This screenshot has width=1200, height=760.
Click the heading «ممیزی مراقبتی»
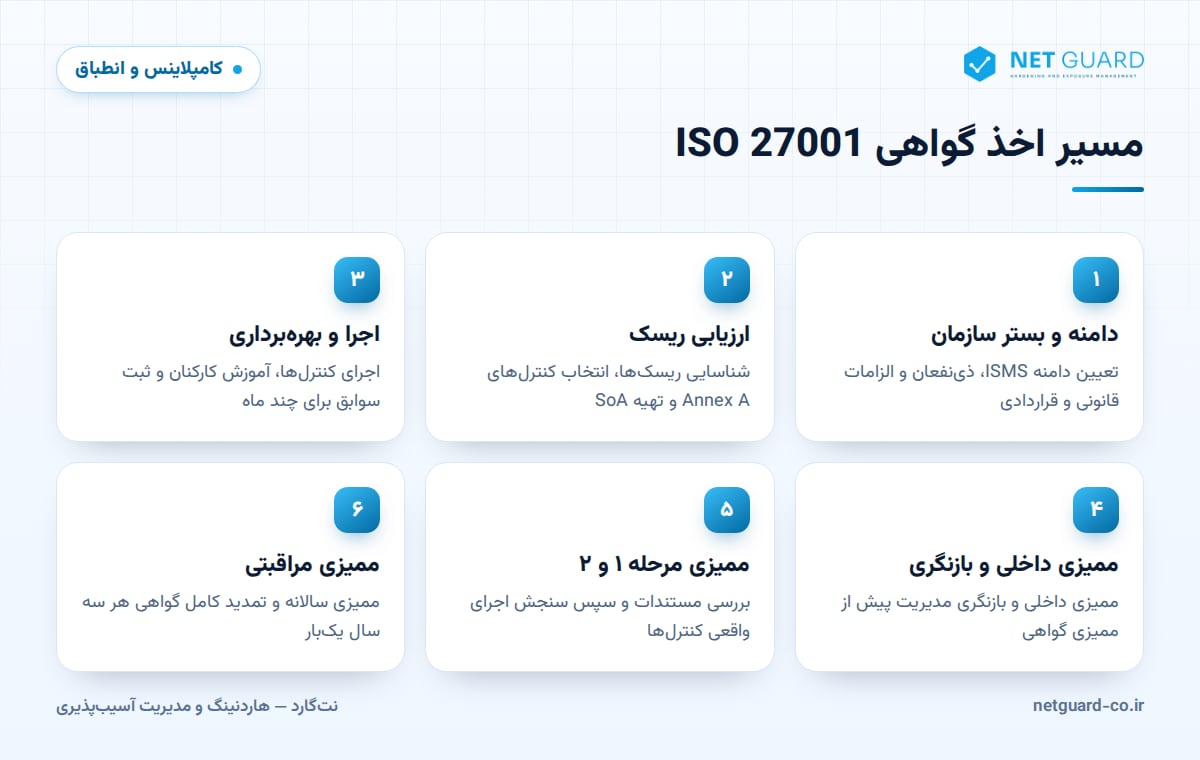(x=312, y=564)
